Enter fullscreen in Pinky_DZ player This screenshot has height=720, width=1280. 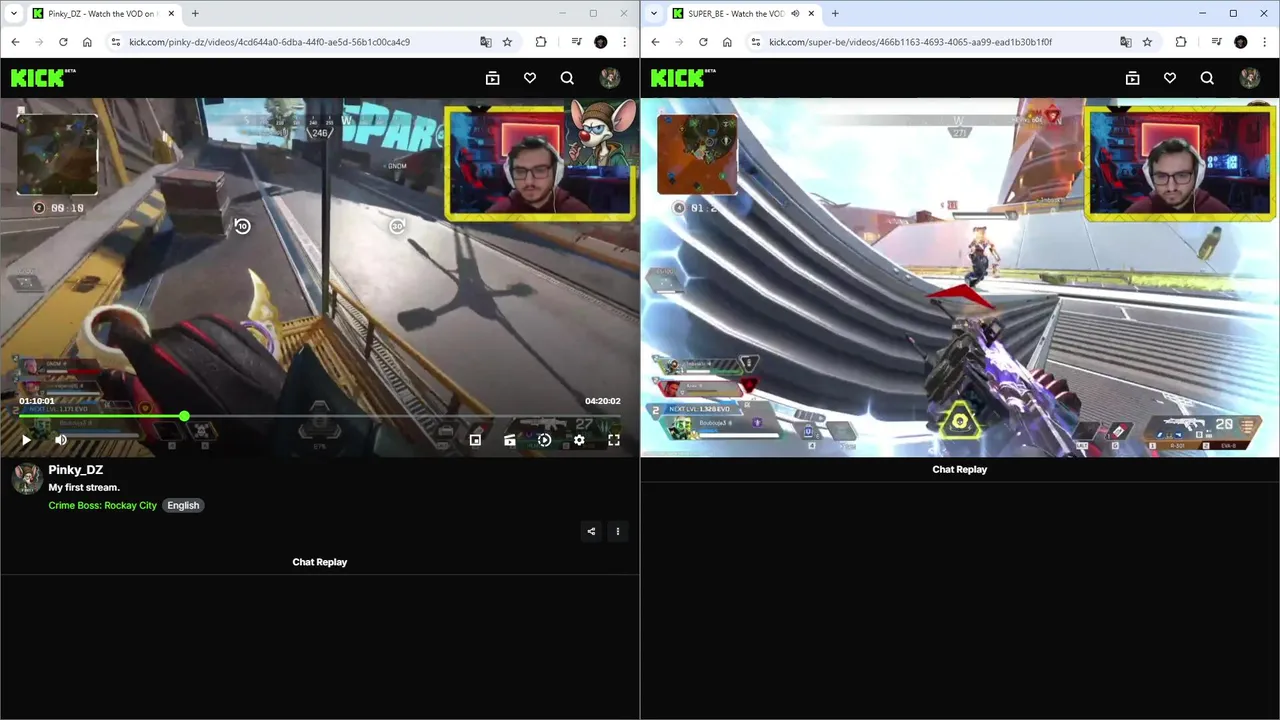pos(614,440)
